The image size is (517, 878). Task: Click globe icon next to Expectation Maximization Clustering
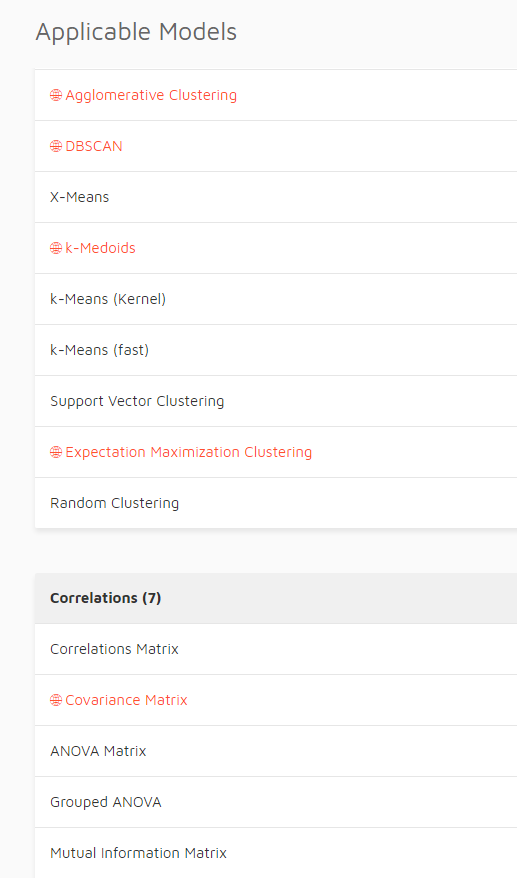(56, 452)
